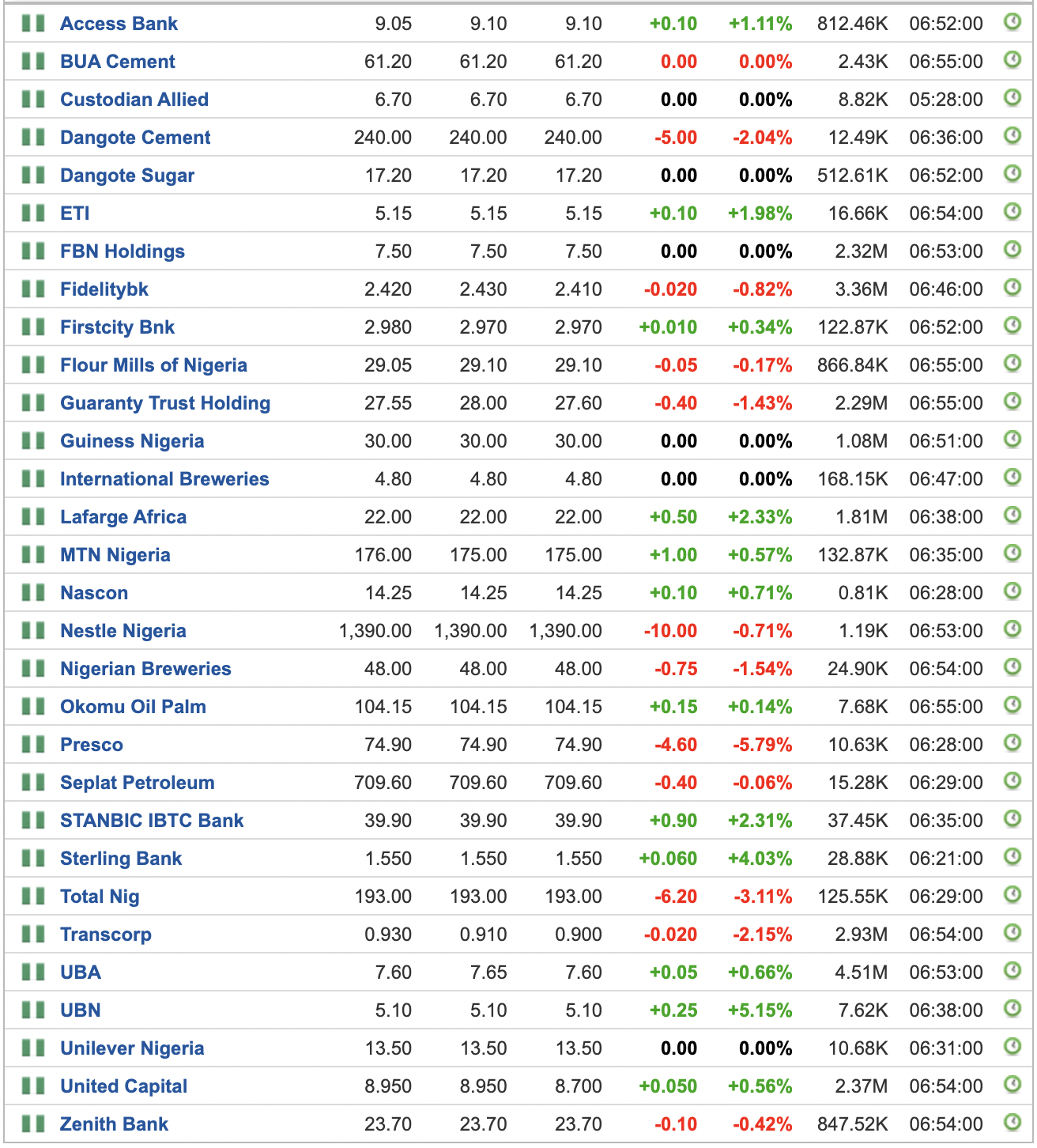Open Flour Mills of Nigeria link
Viewport: 1037px width, 1148px height.
[153, 365]
